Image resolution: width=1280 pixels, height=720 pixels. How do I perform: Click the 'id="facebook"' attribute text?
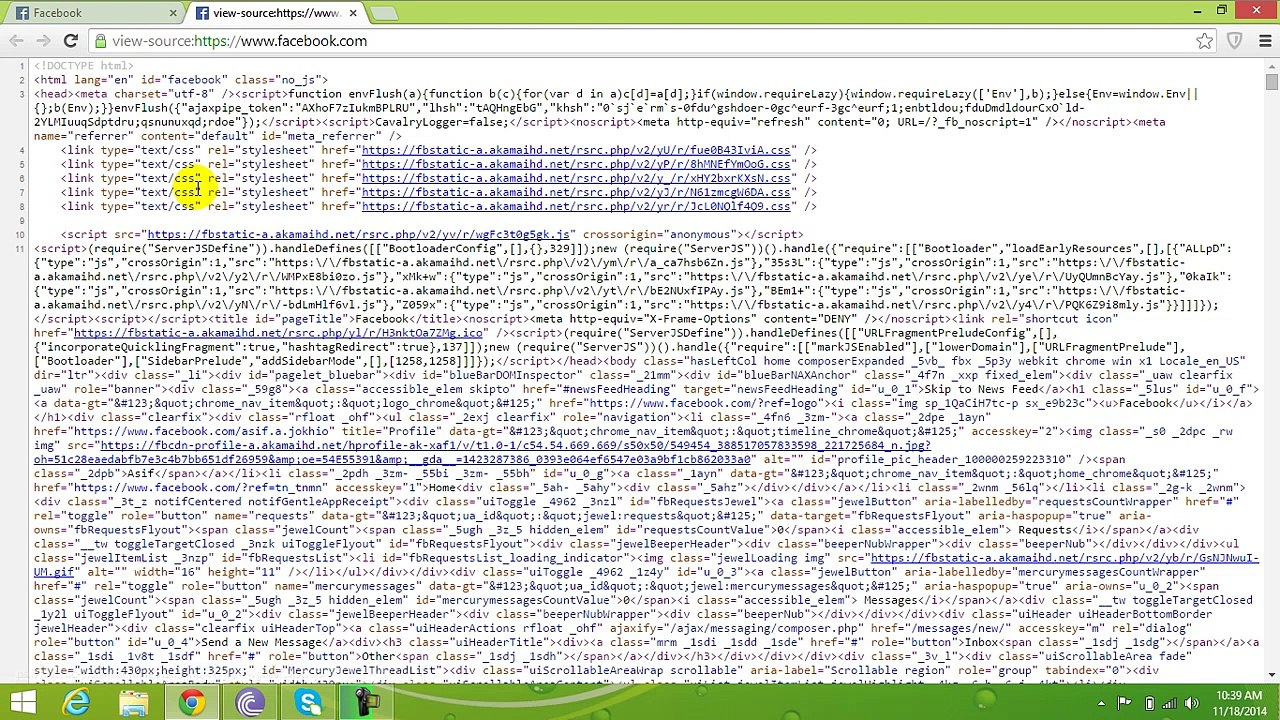coord(183,79)
